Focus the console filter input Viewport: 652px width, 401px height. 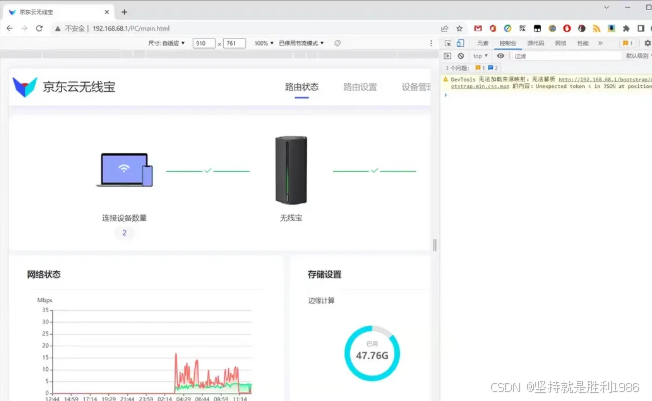pyautogui.click(x=567, y=56)
